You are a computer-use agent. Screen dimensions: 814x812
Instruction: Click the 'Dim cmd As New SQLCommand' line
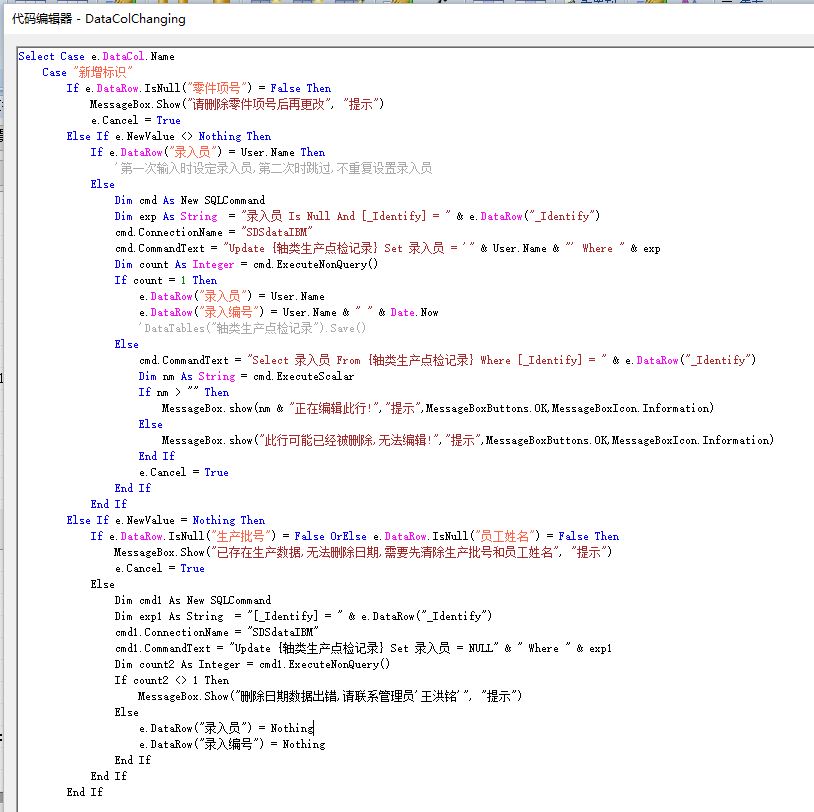click(x=189, y=200)
